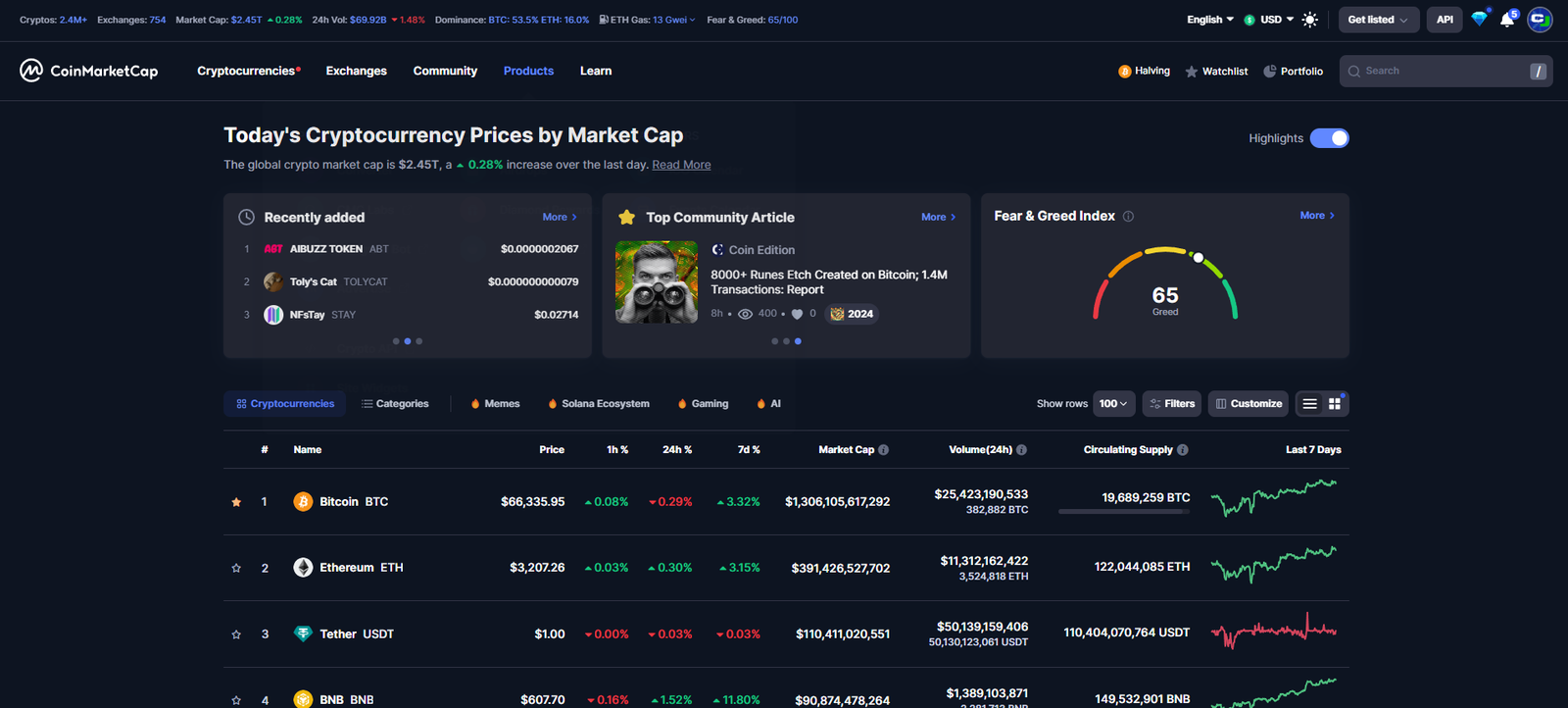Switch to list view layout icon
The height and width of the screenshot is (708, 1568).
pyautogui.click(x=1309, y=404)
